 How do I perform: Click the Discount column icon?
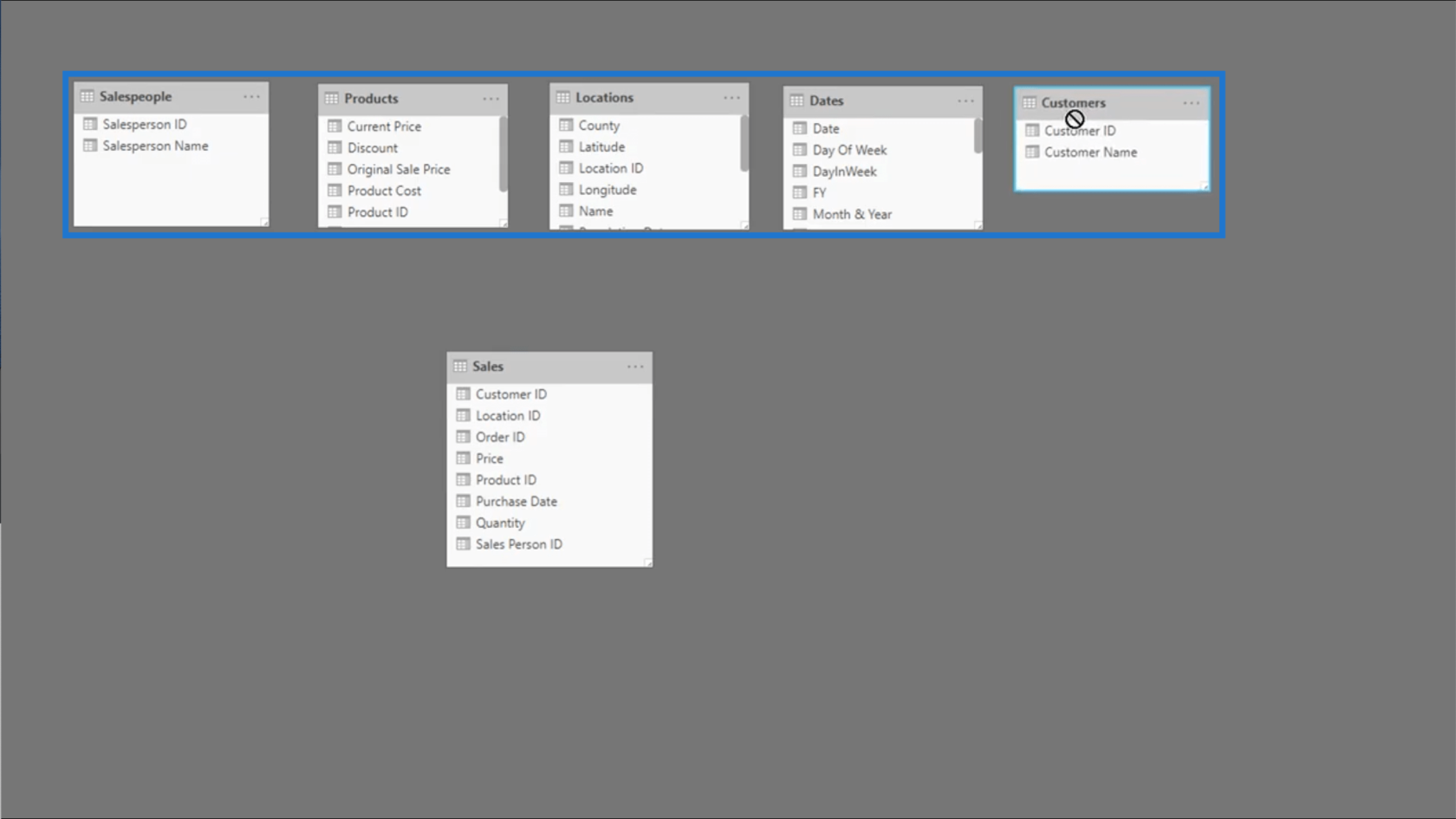[x=335, y=148]
